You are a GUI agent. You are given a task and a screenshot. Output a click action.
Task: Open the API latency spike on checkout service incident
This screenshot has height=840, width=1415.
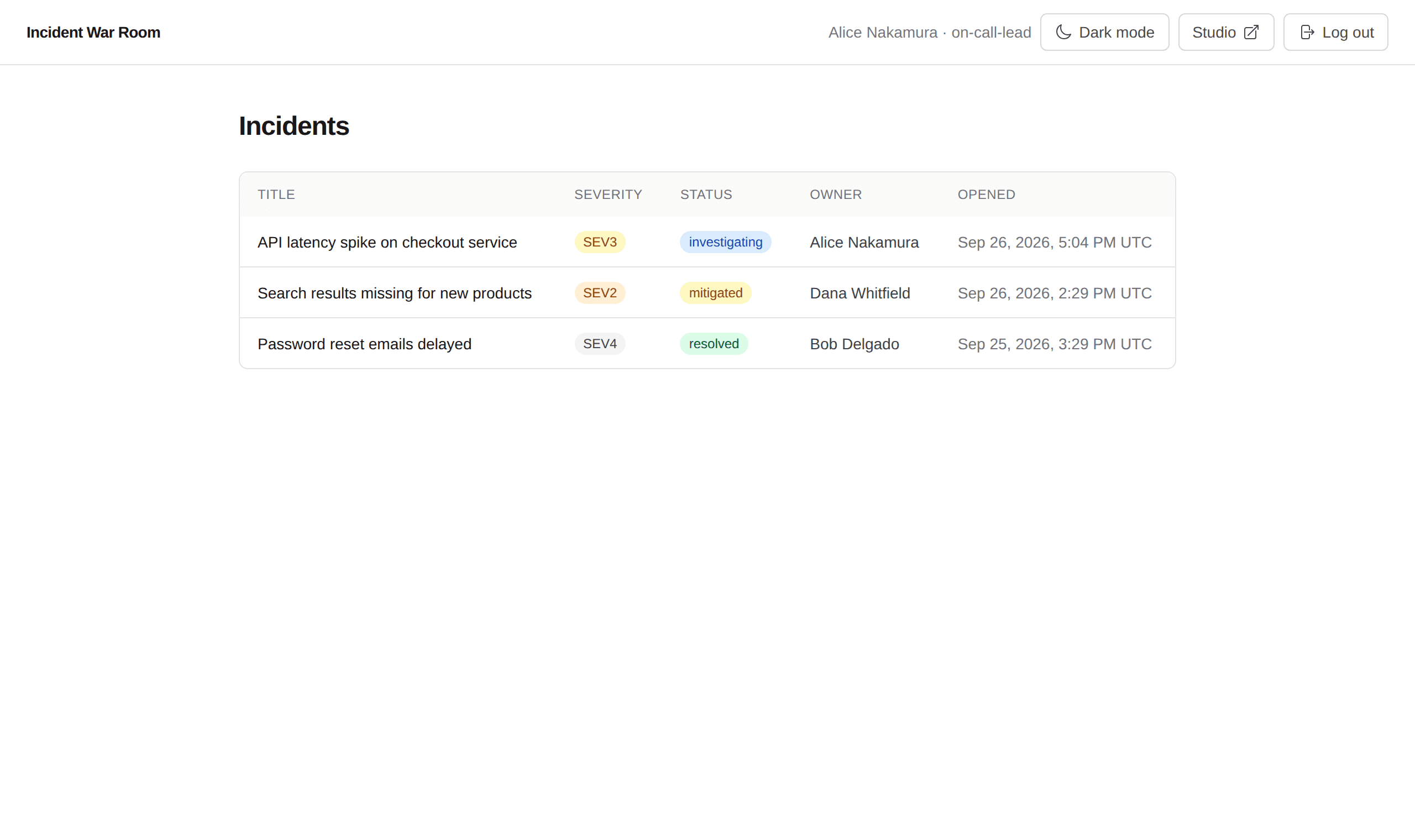coord(387,242)
